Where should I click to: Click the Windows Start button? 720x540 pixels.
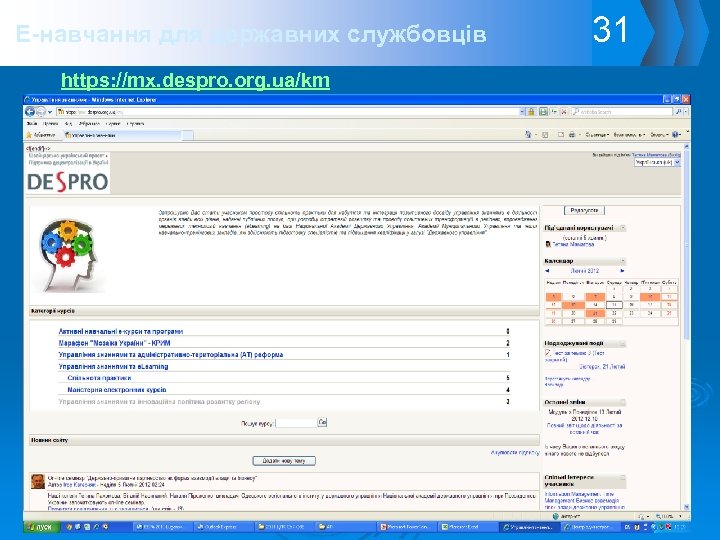[x=40, y=527]
